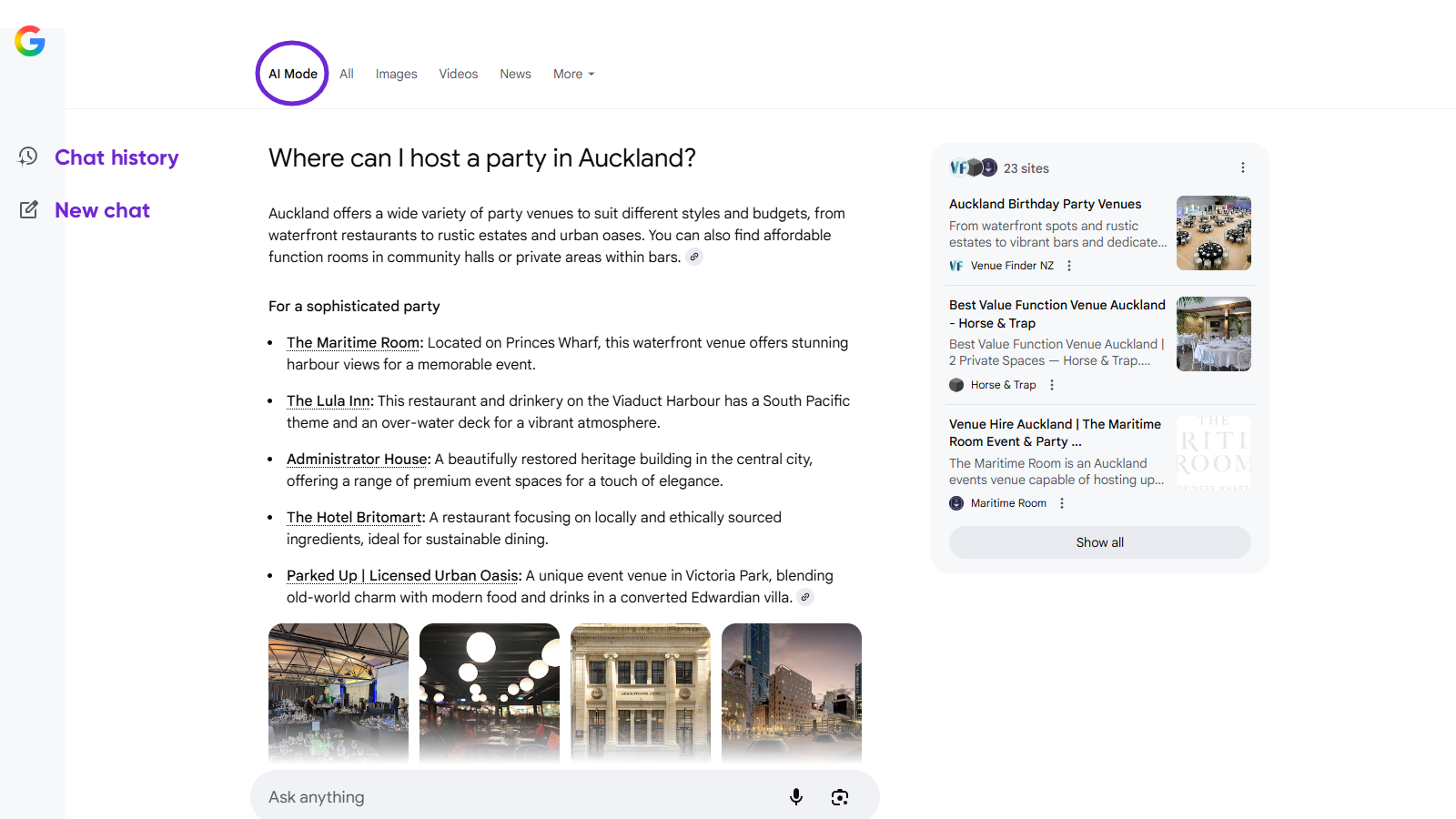
Task: Click the Maritime Room source name
Action: point(1008,503)
